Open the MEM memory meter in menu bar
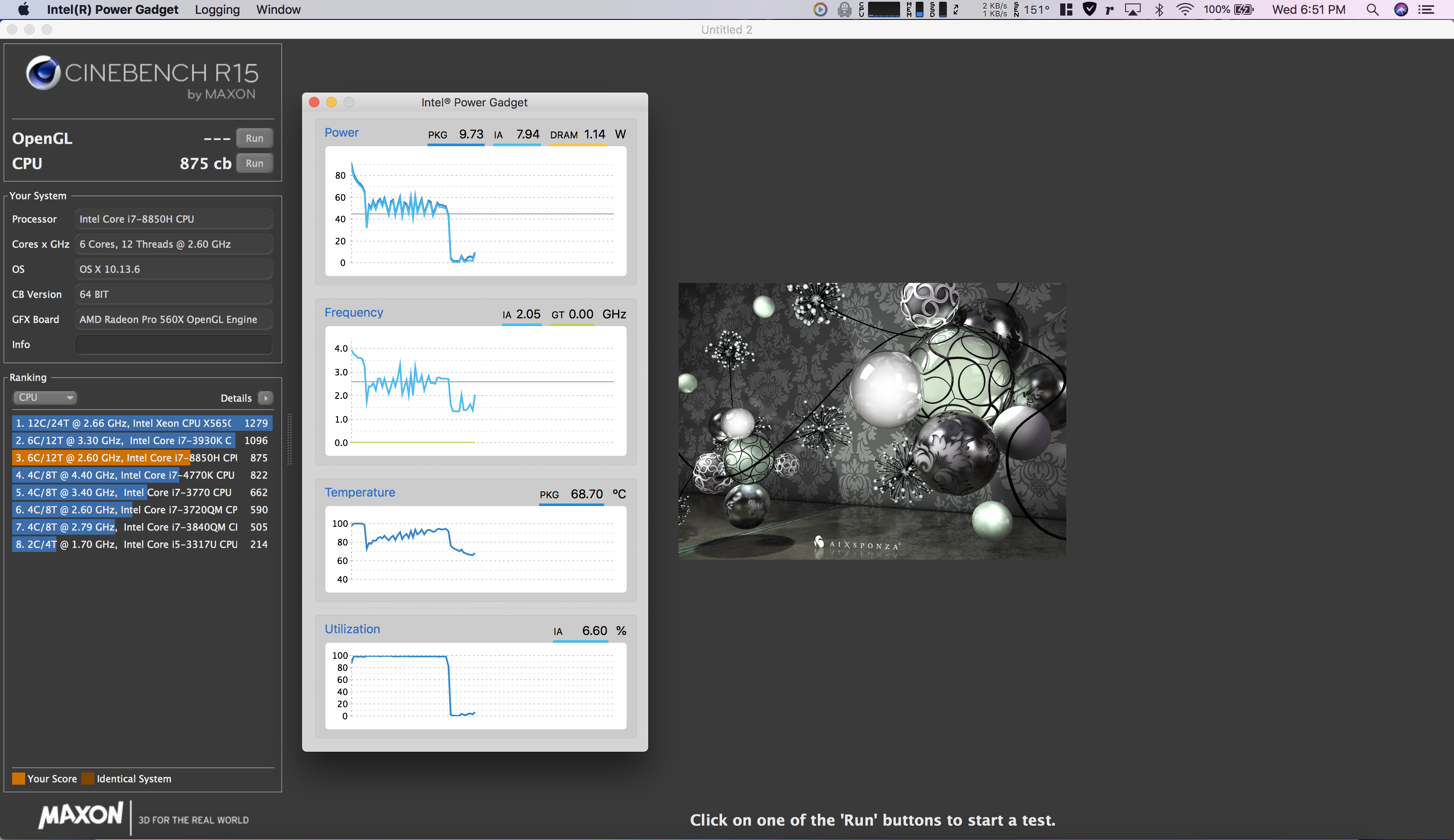This screenshot has width=1454, height=840. click(x=915, y=9)
